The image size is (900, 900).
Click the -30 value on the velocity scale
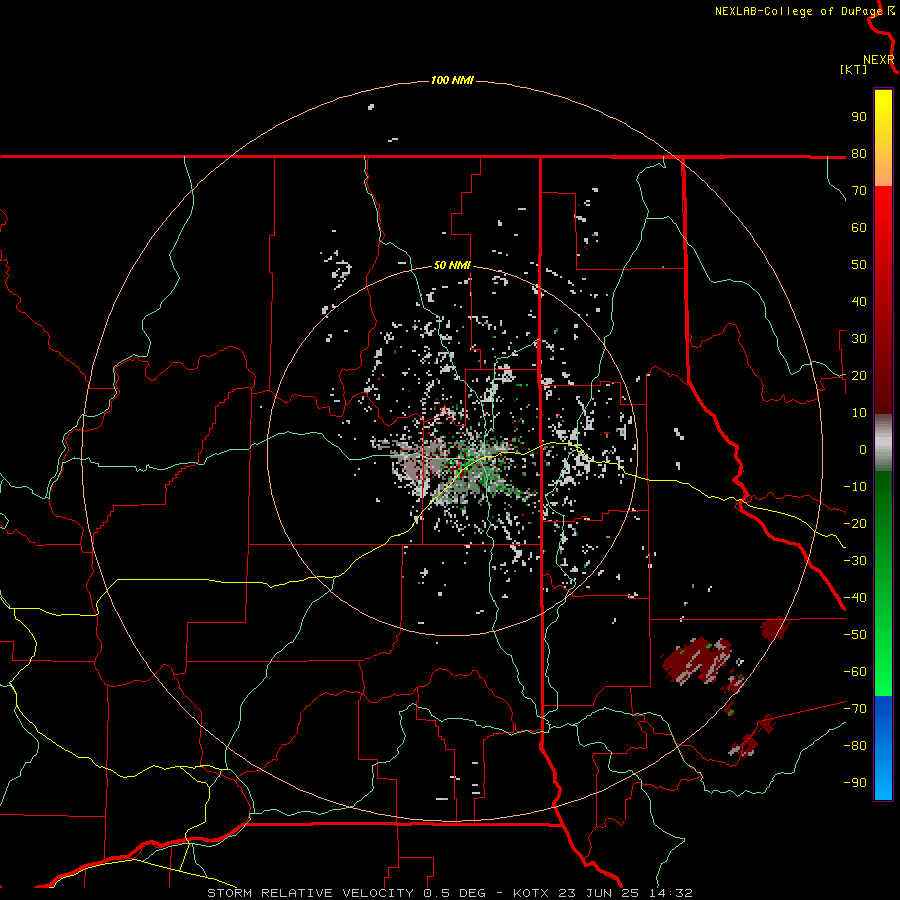(x=855, y=561)
